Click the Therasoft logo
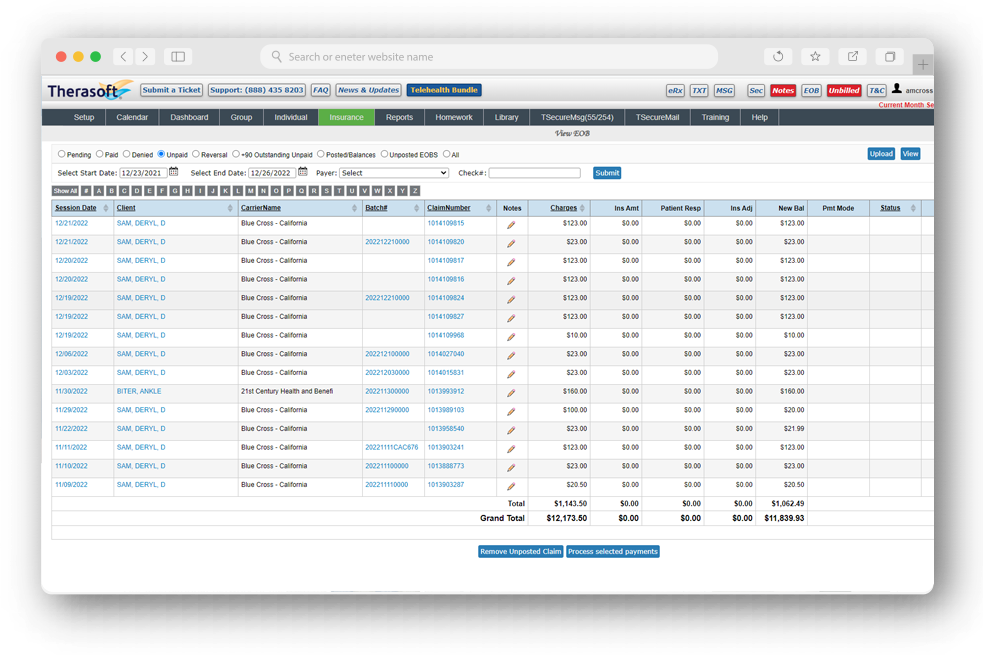 pos(90,90)
